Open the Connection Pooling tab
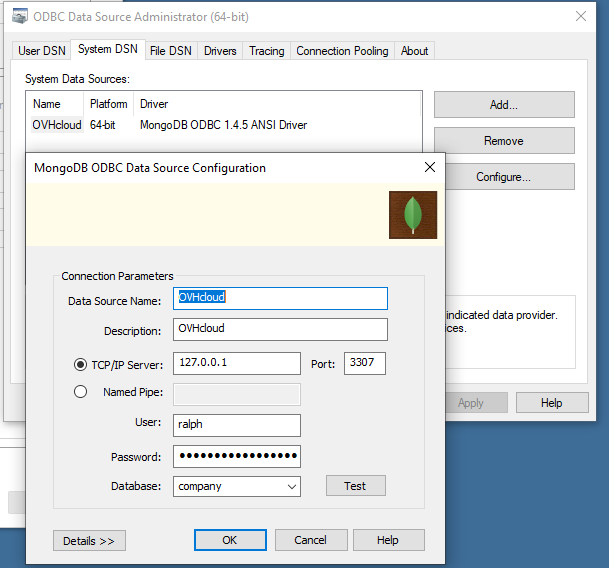609x568 pixels. pos(342,51)
